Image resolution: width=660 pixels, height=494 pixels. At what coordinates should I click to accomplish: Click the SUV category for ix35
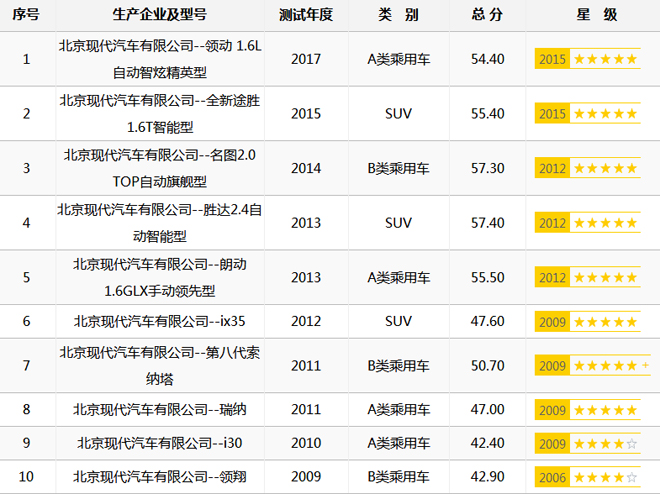398,321
